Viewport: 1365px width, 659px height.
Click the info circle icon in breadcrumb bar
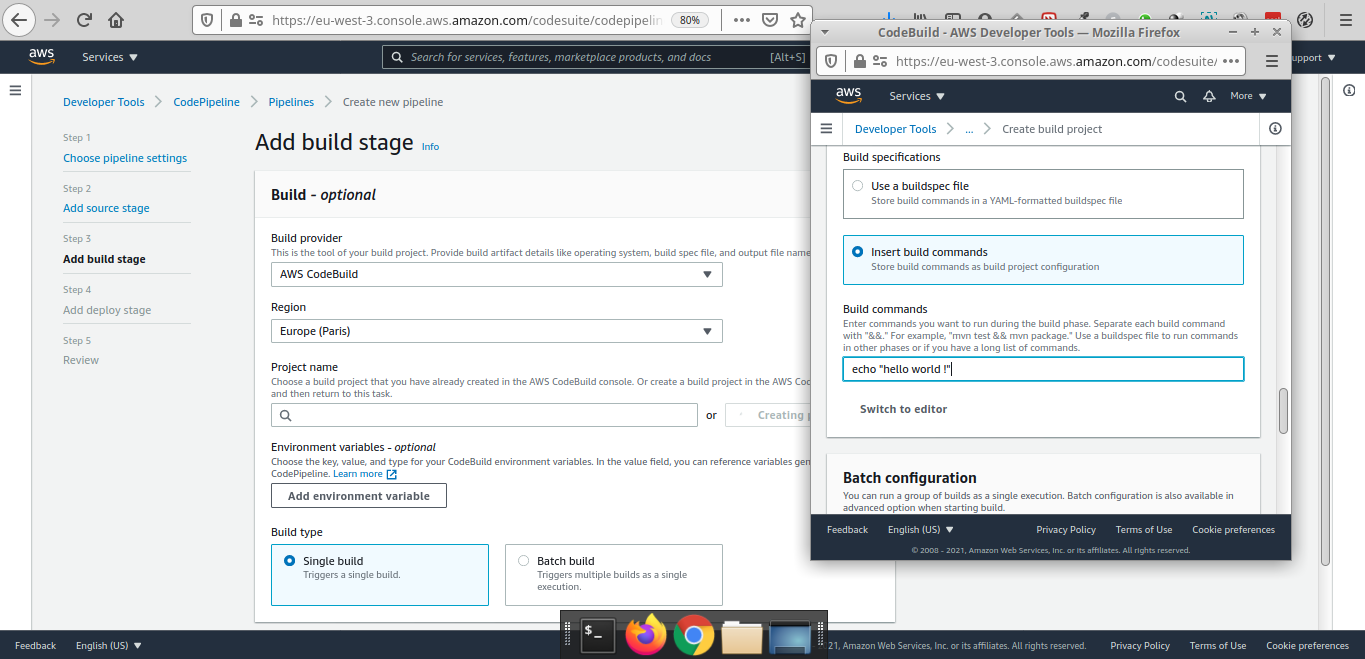tap(1275, 129)
